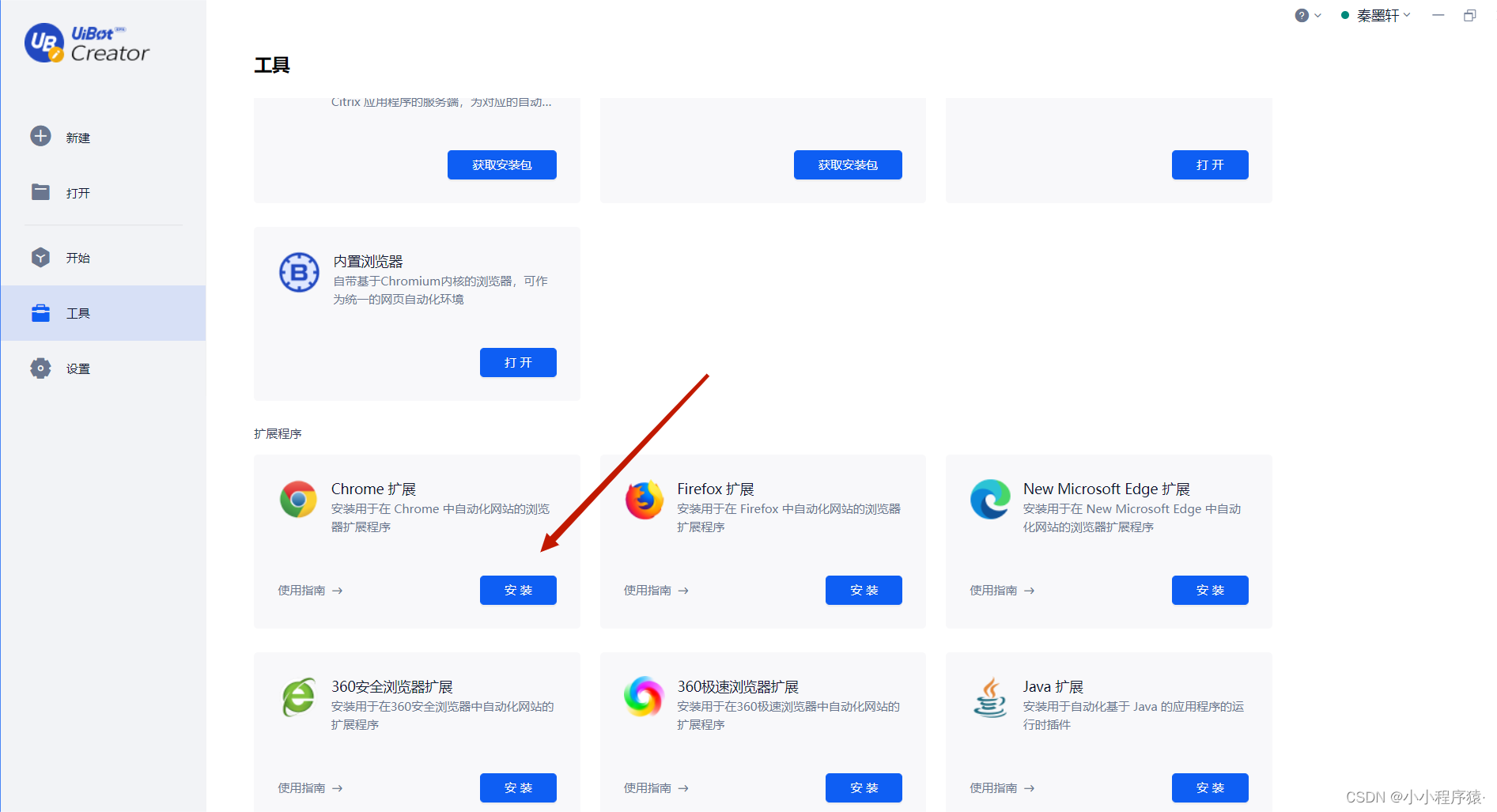This screenshot has height=812, width=1497.
Task: Click the Firefox extension icon
Action: pos(645,500)
